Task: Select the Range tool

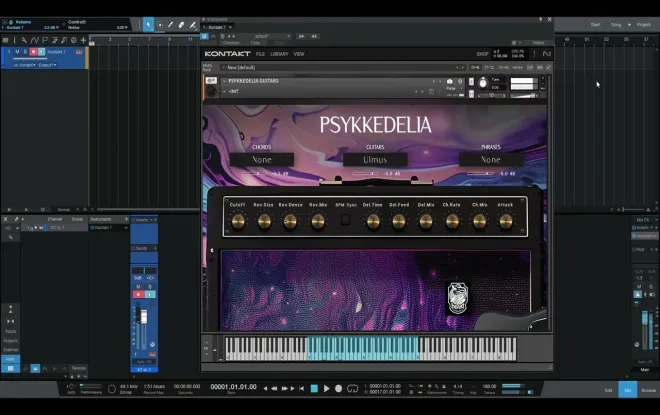Action: coord(160,25)
